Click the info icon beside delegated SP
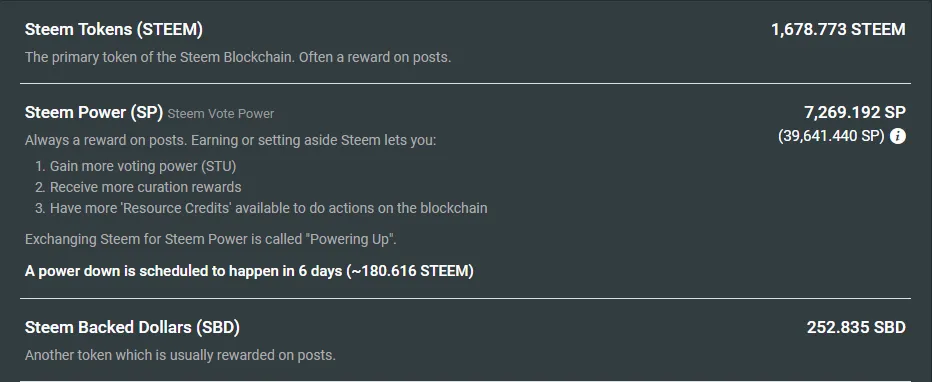Image resolution: width=932 pixels, height=382 pixels. pos(898,136)
